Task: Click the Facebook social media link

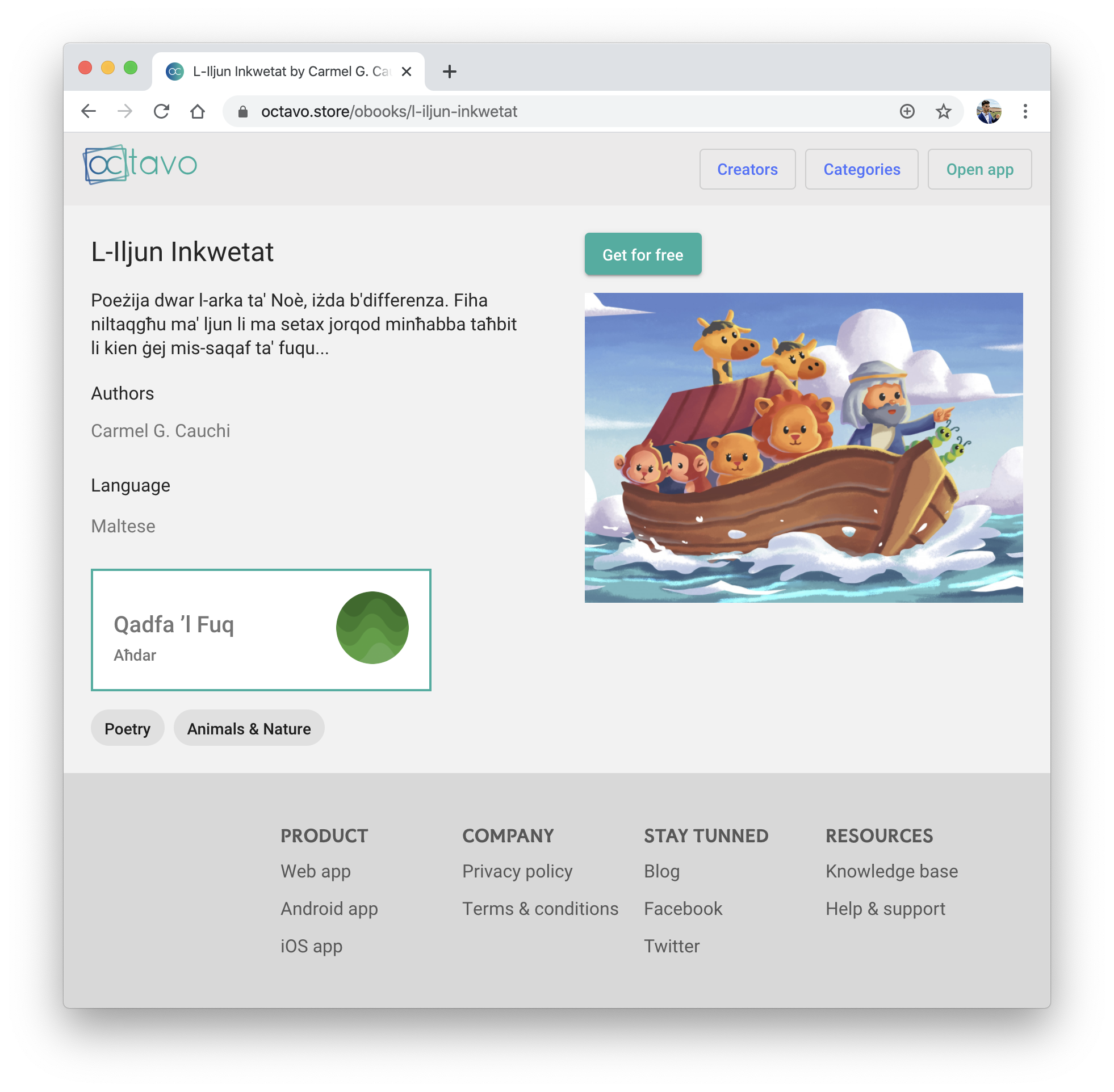Action: pyautogui.click(x=684, y=908)
